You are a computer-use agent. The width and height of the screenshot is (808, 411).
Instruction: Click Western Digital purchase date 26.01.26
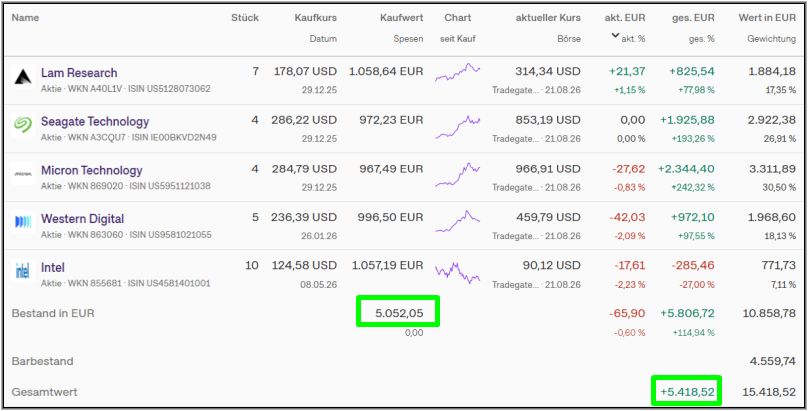click(319, 236)
